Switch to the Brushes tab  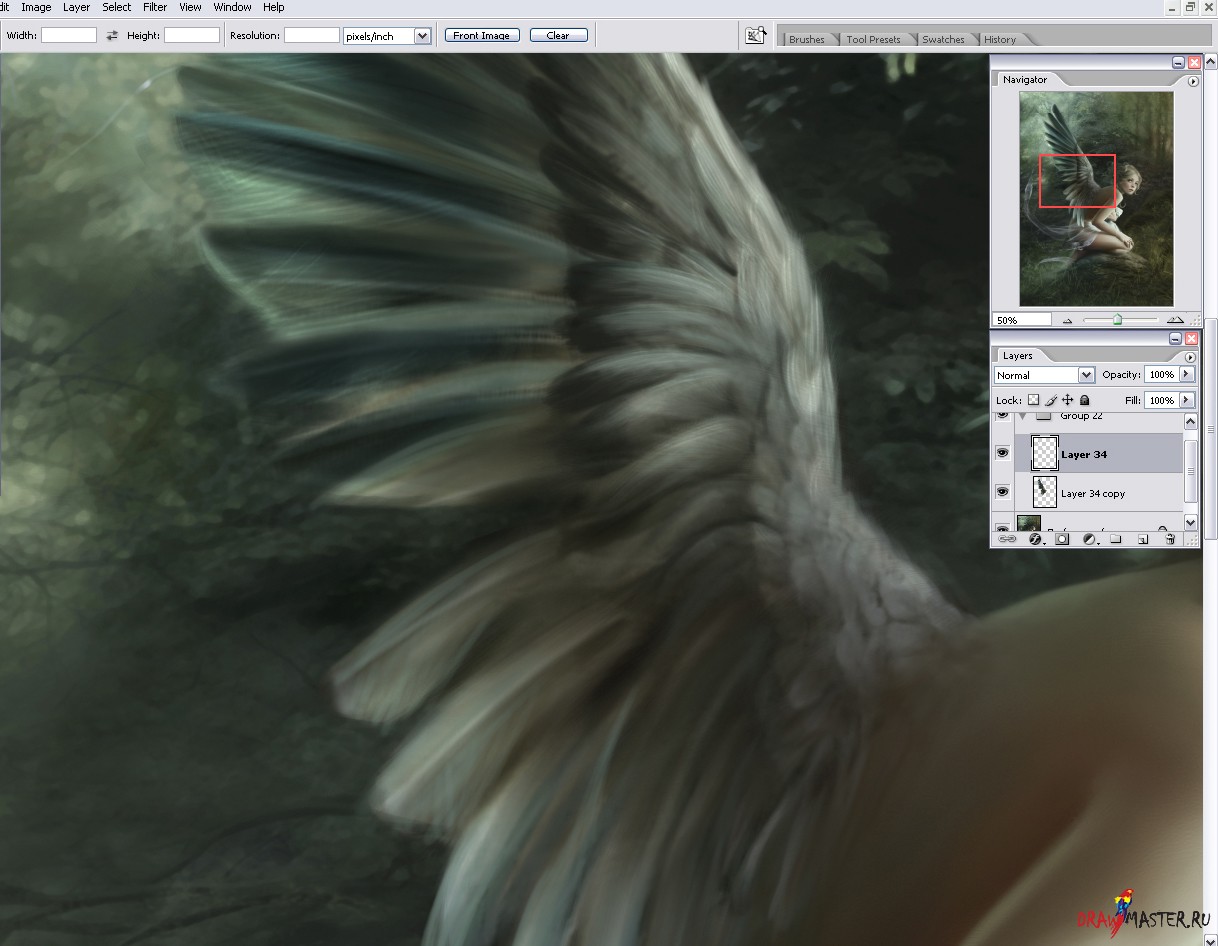point(807,39)
